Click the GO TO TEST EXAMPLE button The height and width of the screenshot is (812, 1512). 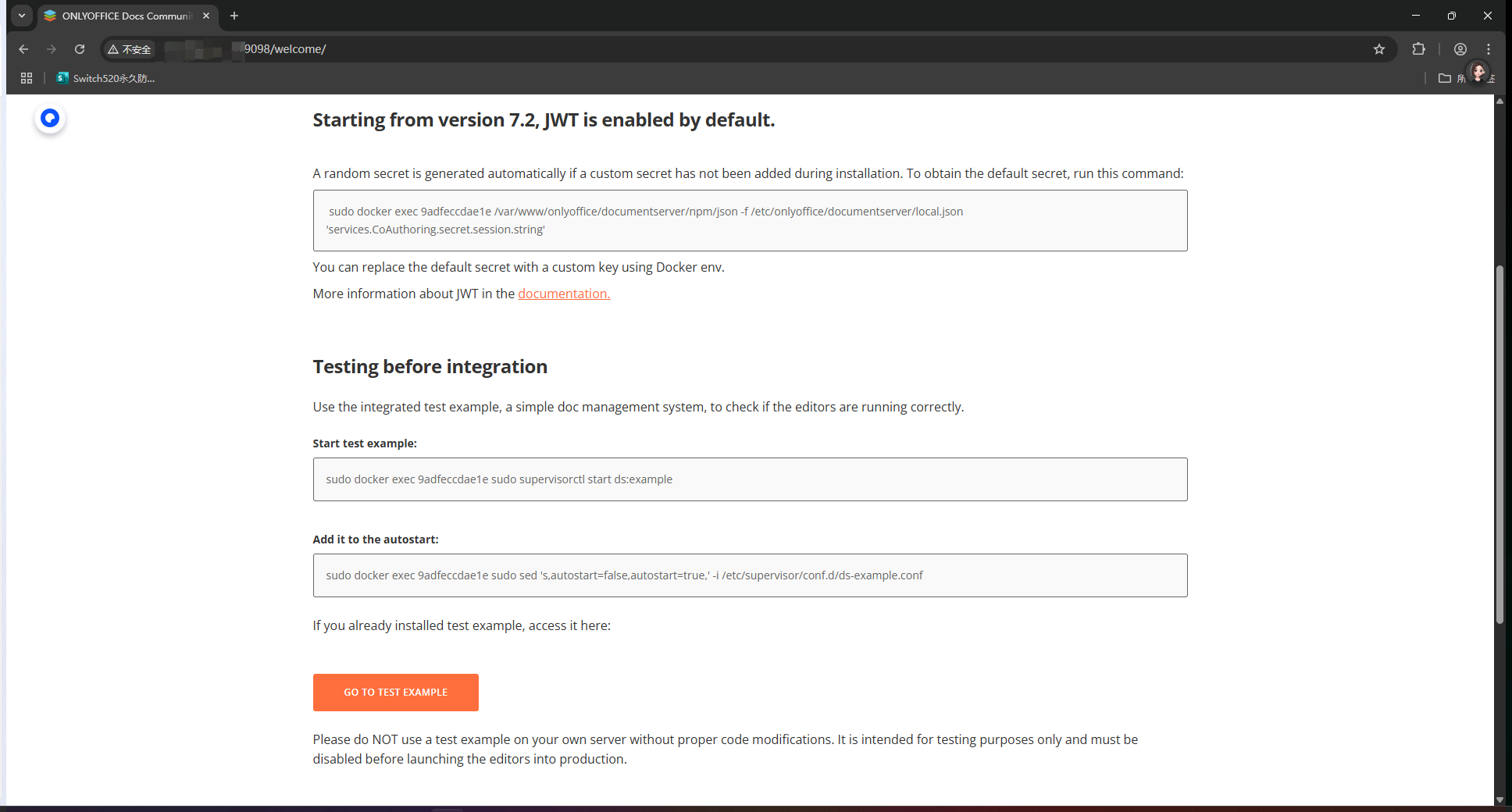click(x=396, y=693)
